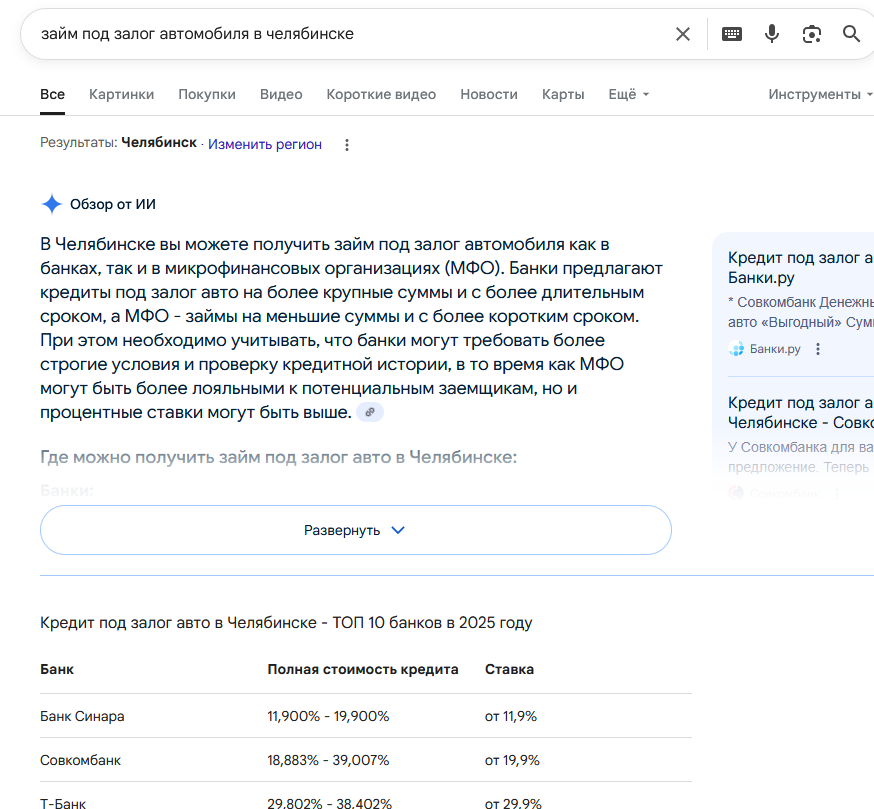Open three-dot menu next to Изменить регион
This screenshot has height=809, width=874.
pos(347,145)
